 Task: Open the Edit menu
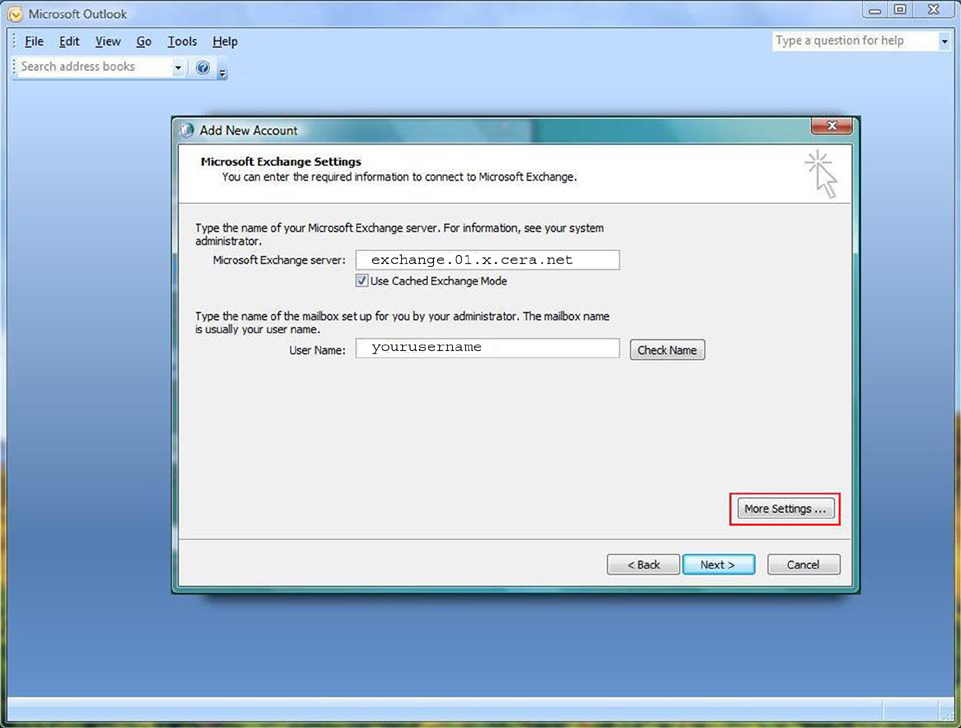69,41
